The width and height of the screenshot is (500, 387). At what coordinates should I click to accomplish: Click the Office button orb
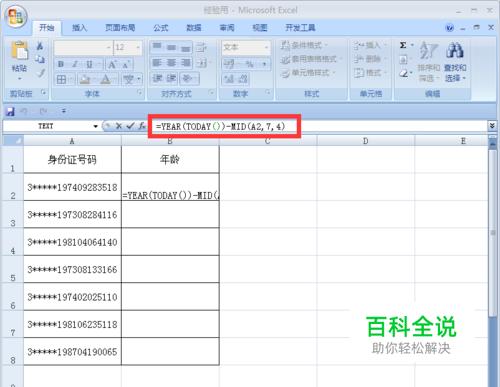[16, 16]
